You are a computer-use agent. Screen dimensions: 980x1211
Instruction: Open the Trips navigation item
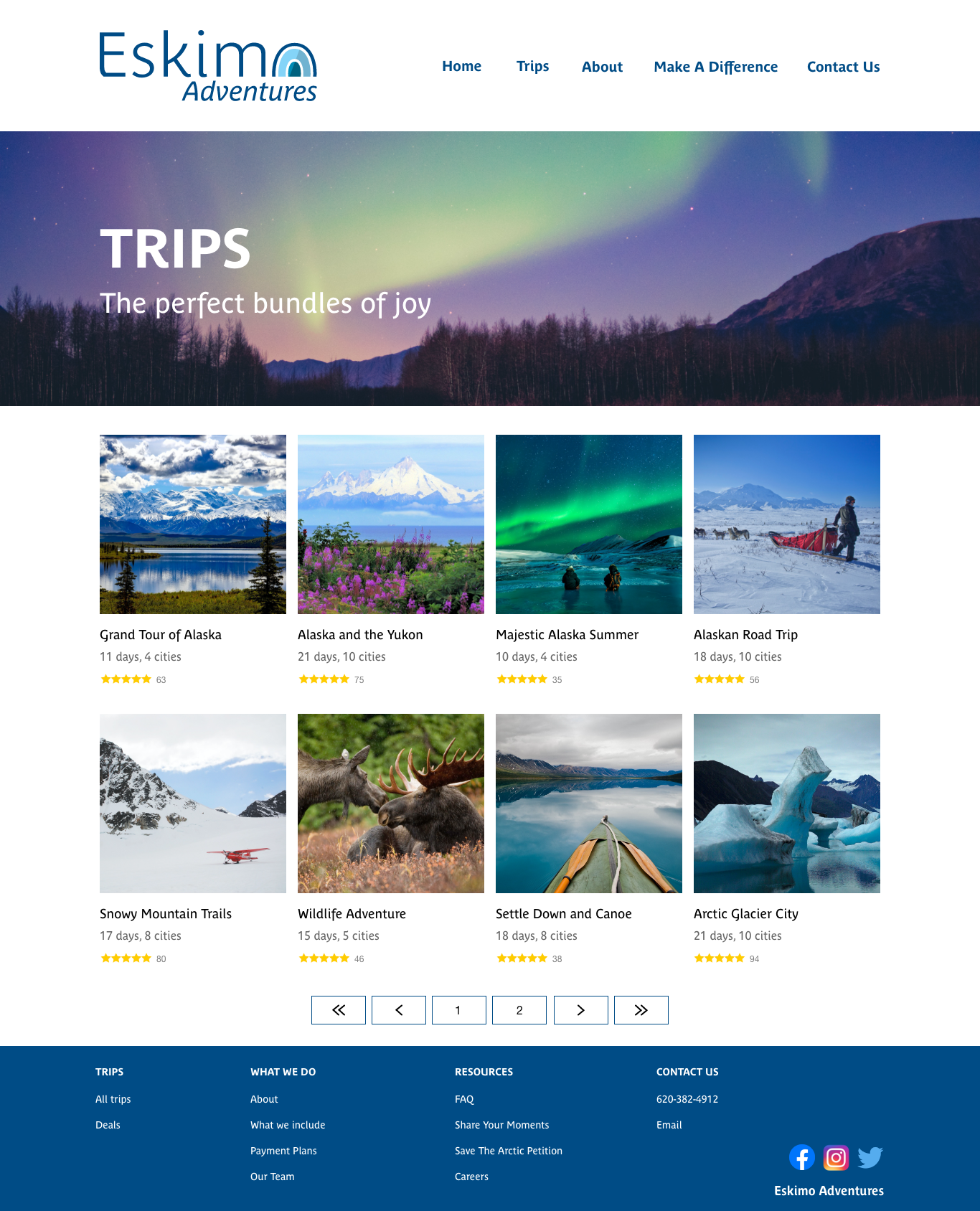tap(532, 66)
